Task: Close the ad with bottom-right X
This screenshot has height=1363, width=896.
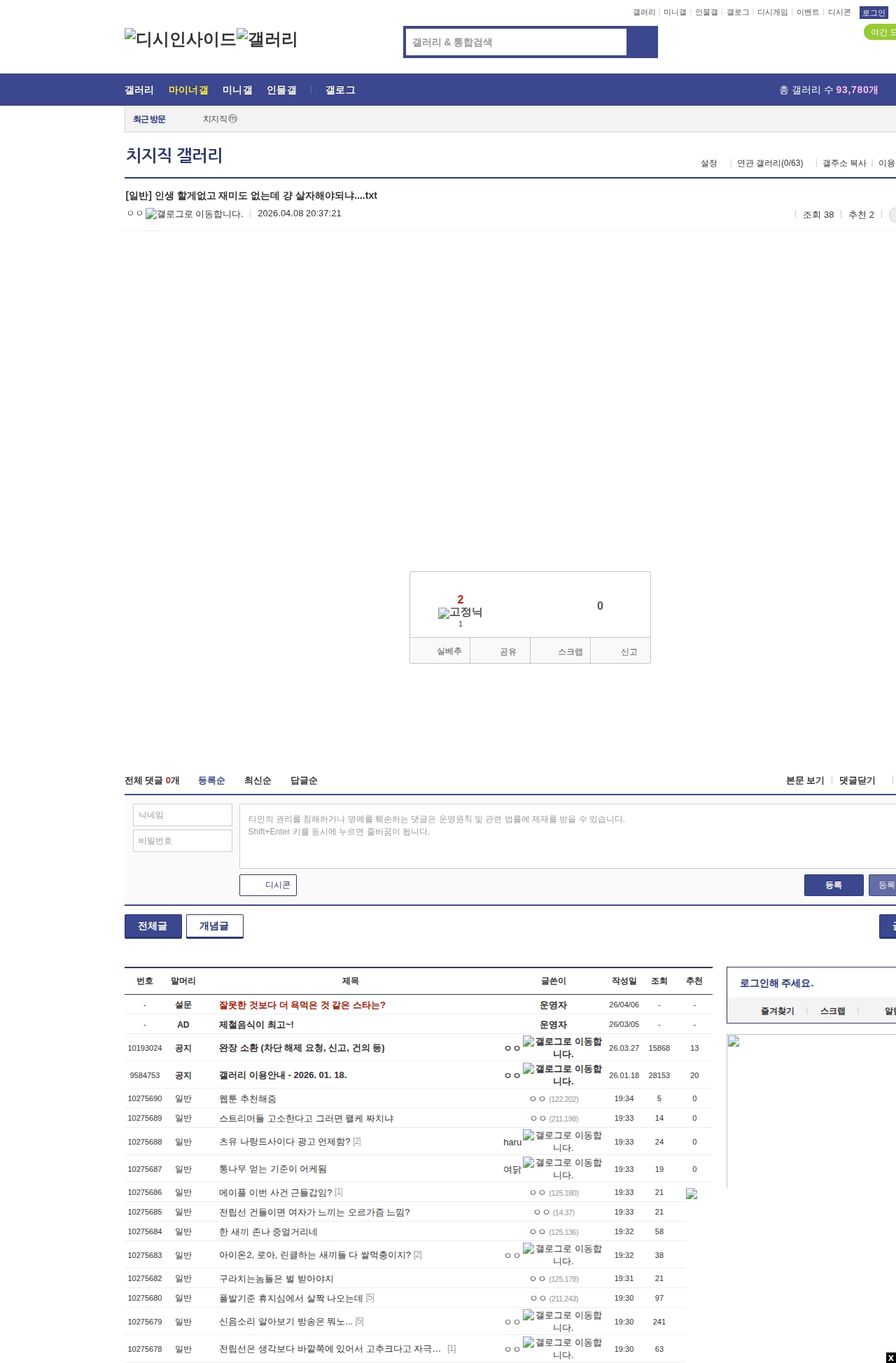Action: coord(890,1357)
